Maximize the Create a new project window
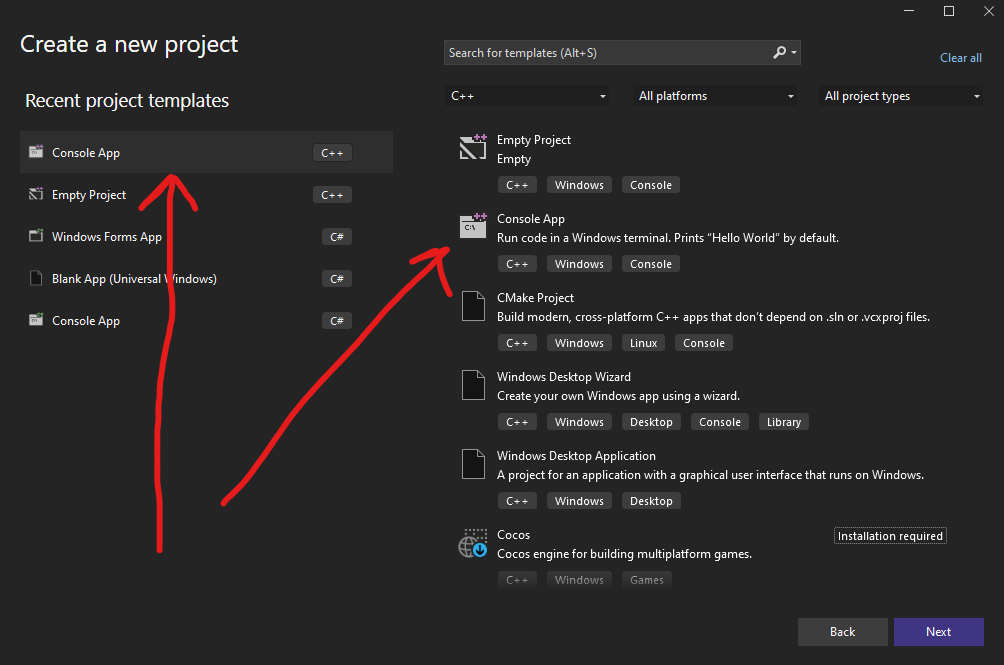 point(949,11)
